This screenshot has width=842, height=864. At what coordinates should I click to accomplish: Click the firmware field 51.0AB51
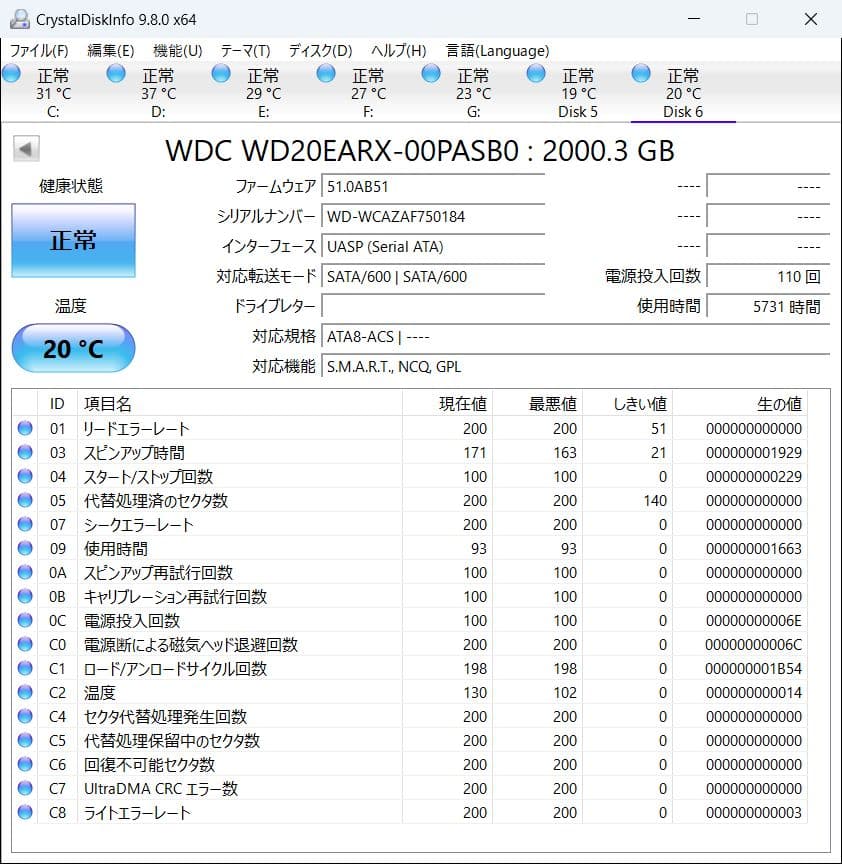point(433,187)
